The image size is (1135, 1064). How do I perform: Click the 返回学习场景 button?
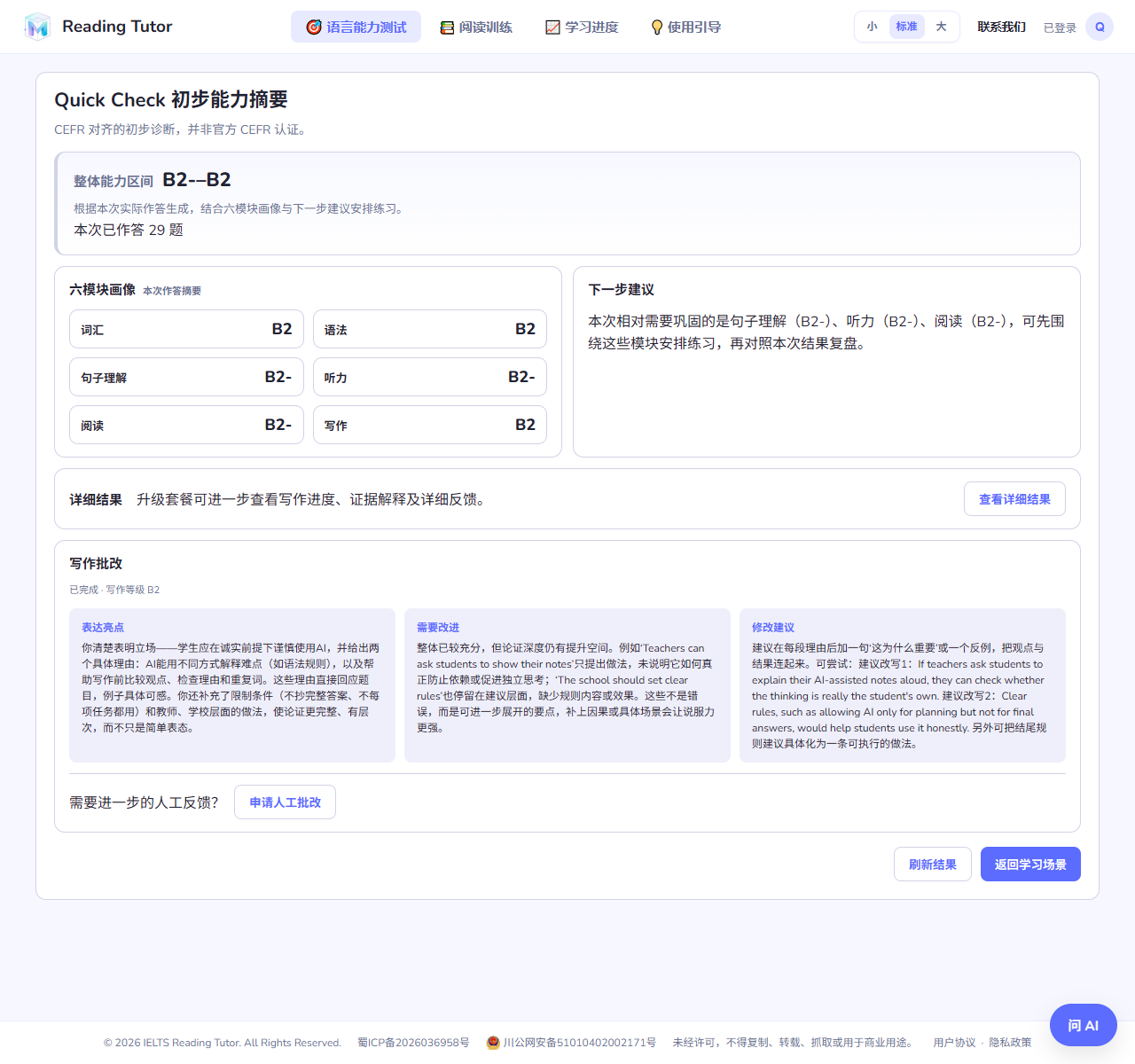pos(1030,864)
